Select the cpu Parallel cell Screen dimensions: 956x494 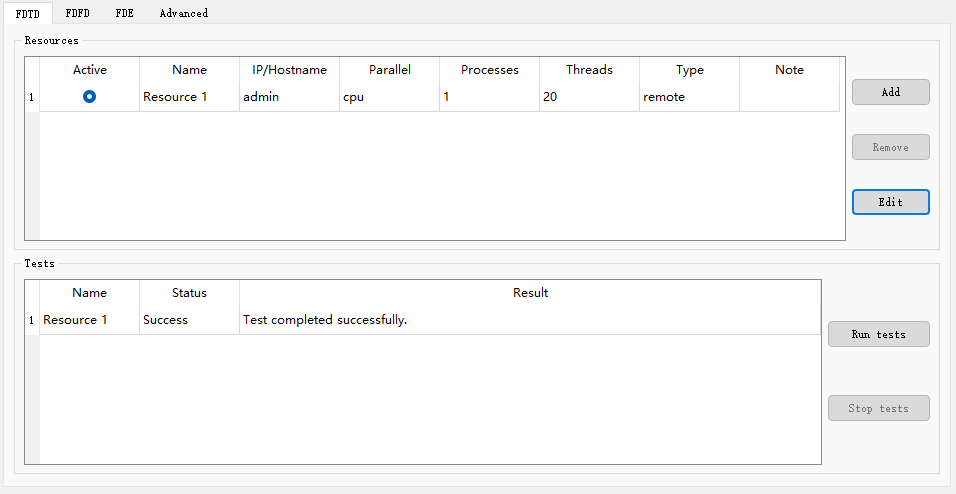pos(390,97)
